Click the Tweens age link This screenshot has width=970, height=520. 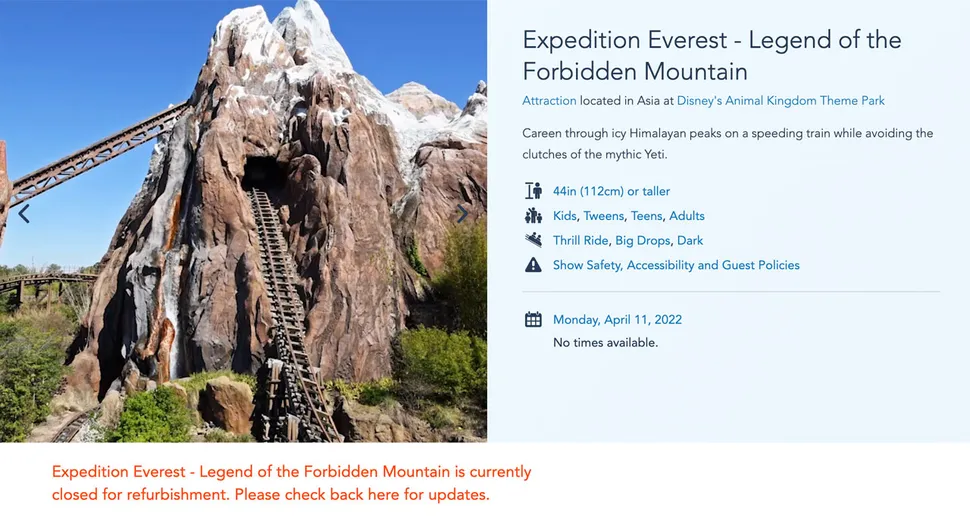603,216
